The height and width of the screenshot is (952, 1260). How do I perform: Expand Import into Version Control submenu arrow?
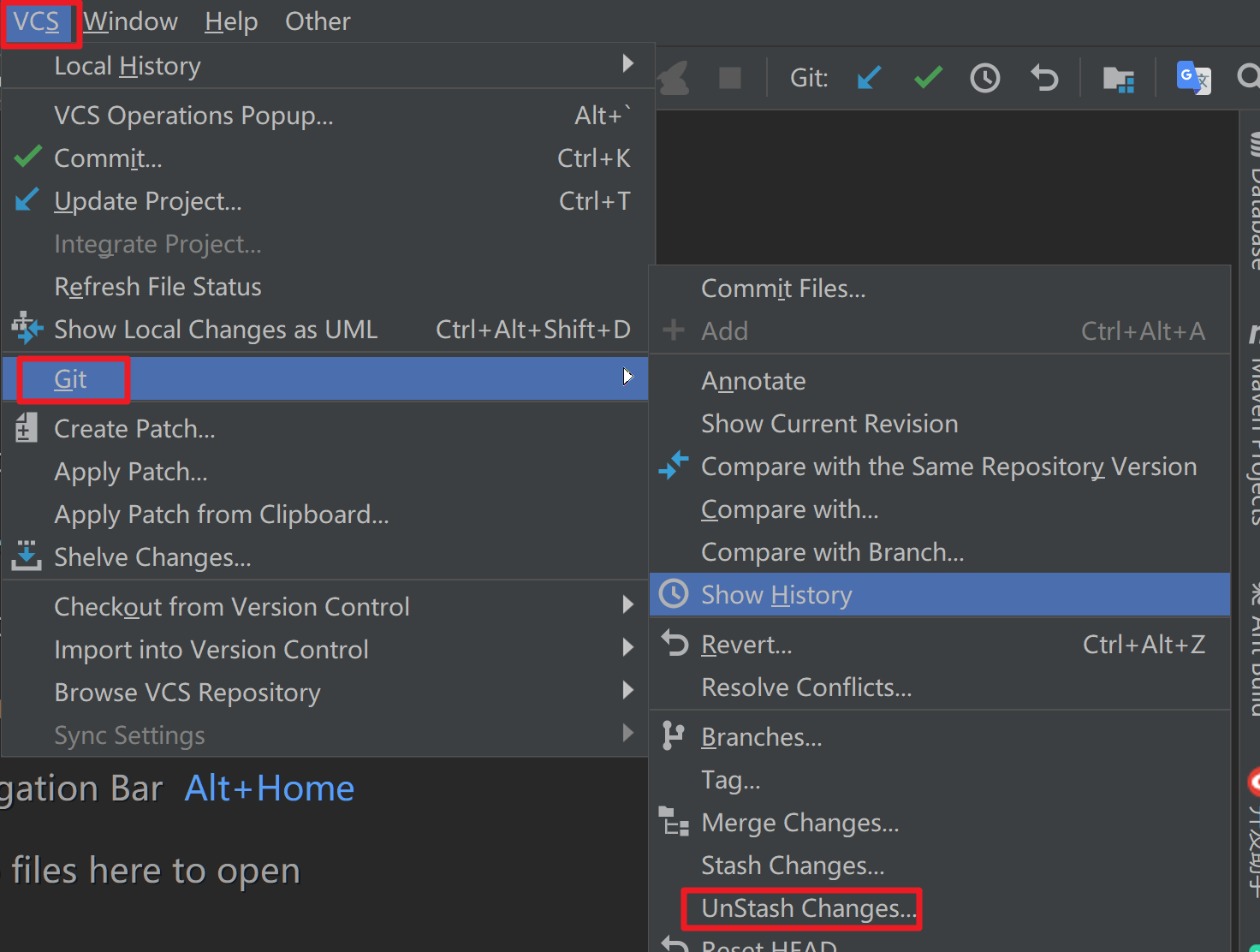pos(627,648)
